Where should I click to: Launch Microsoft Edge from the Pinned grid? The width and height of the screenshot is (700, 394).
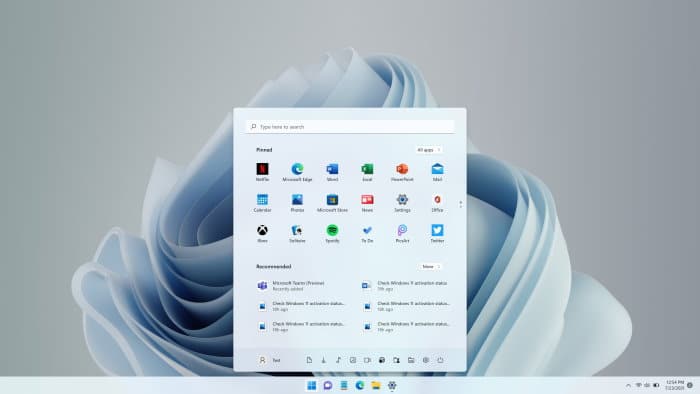point(297,172)
